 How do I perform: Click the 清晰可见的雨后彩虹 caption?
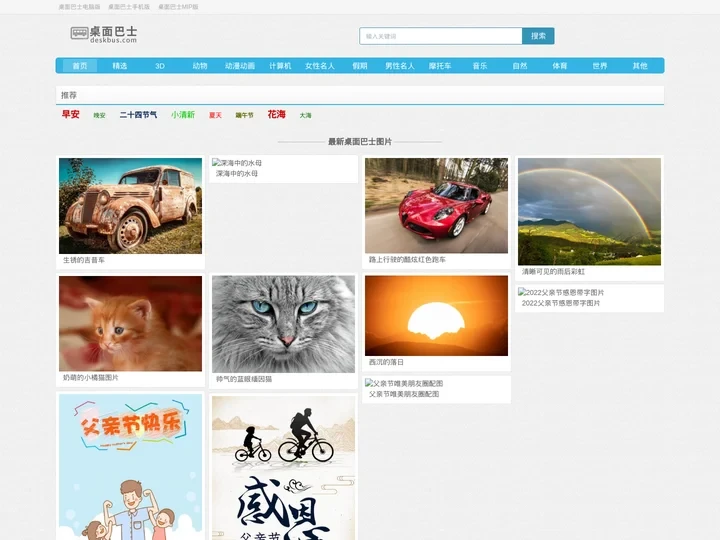[x=553, y=272]
